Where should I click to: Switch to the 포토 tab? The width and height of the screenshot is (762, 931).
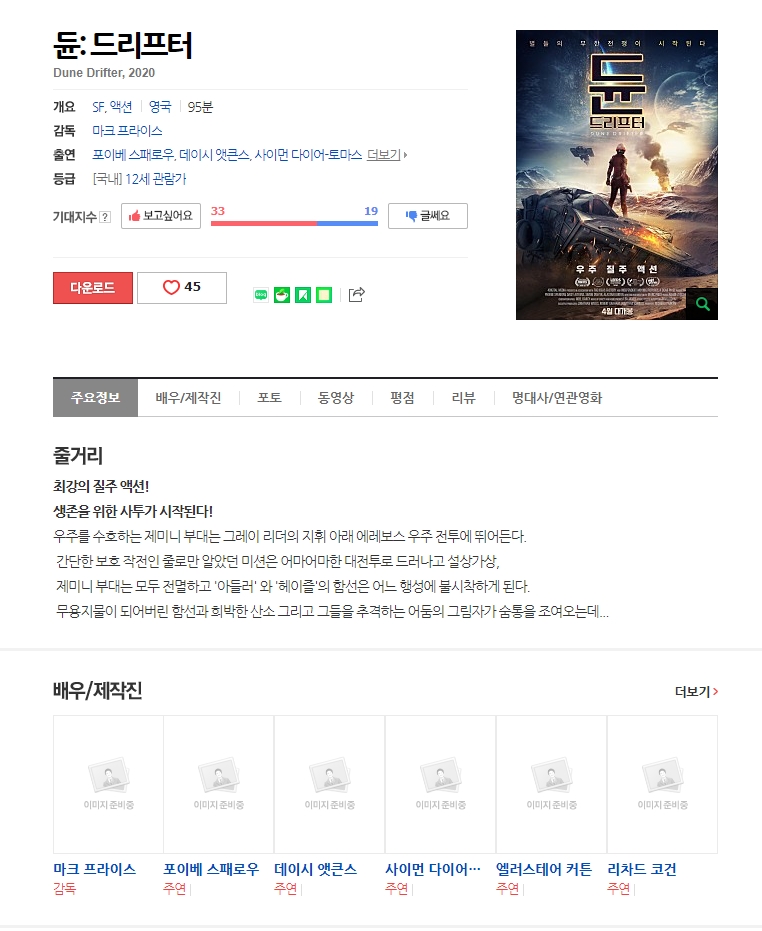pos(269,398)
